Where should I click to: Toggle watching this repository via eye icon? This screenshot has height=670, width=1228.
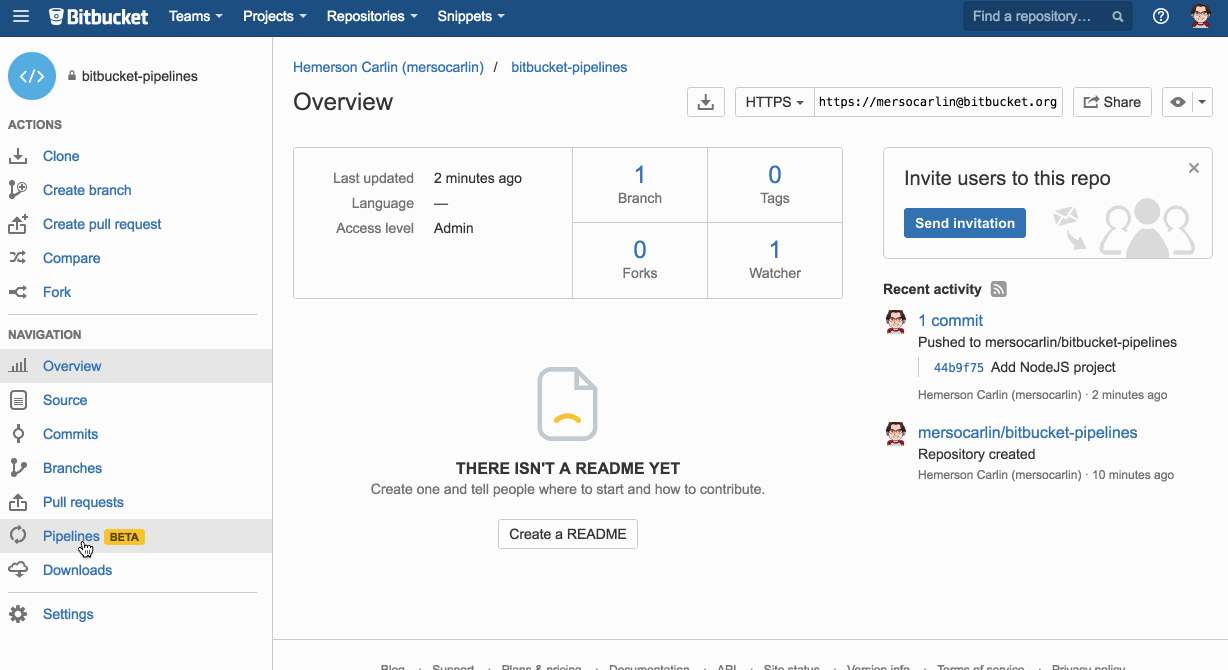click(x=1177, y=101)
